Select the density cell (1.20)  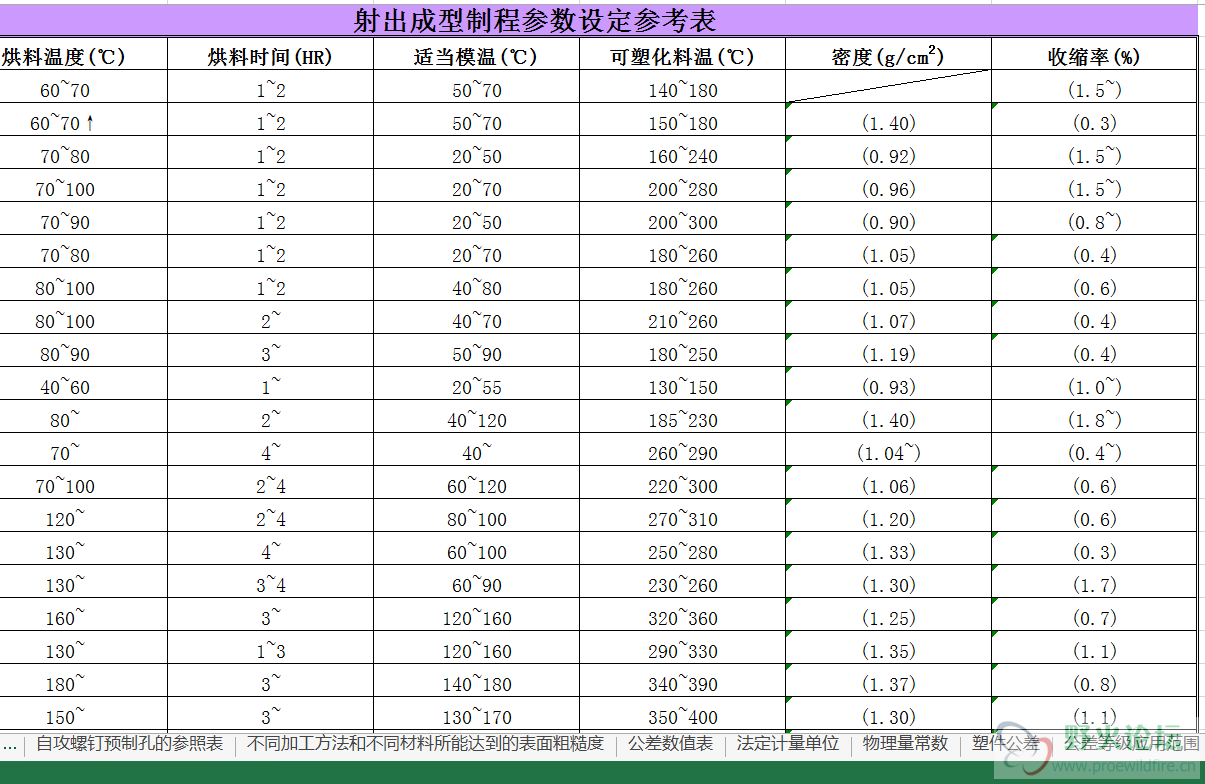click(888, 516)
